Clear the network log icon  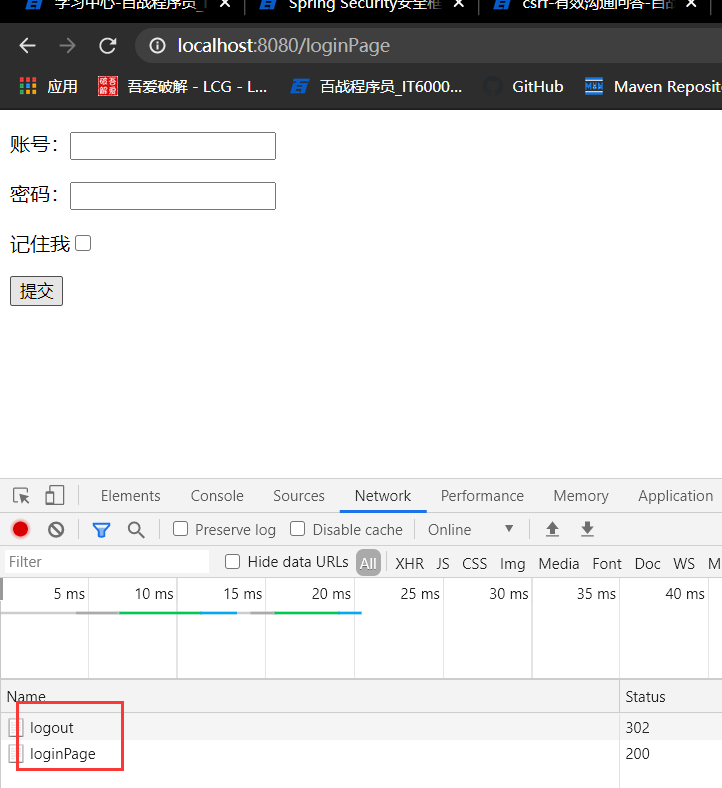pyautogui.click(x=56, y=529)
